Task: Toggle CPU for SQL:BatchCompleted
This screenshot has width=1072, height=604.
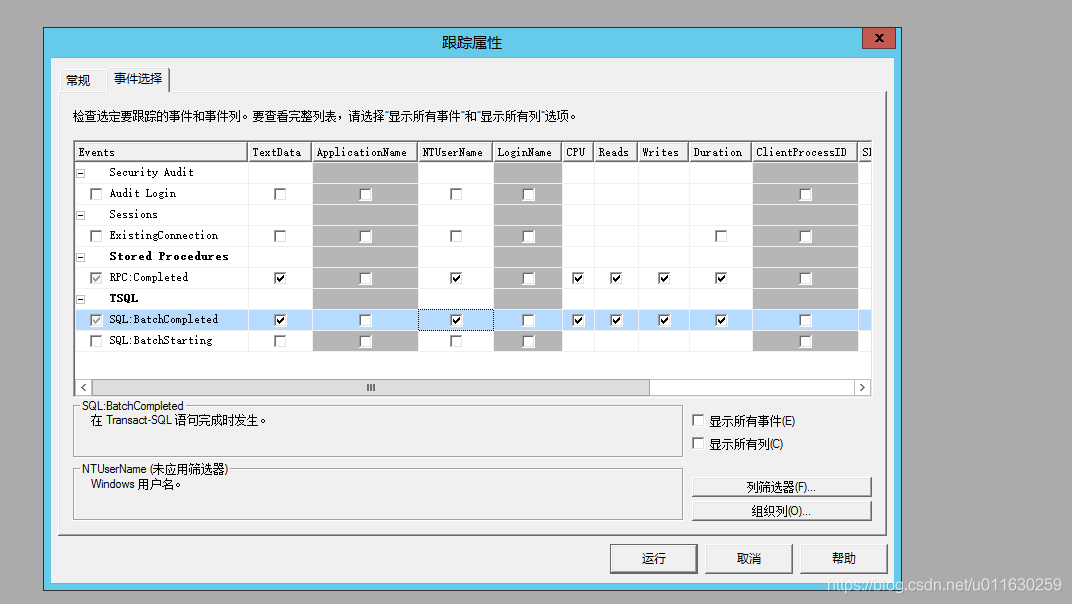Action: [x=578, y=320]
